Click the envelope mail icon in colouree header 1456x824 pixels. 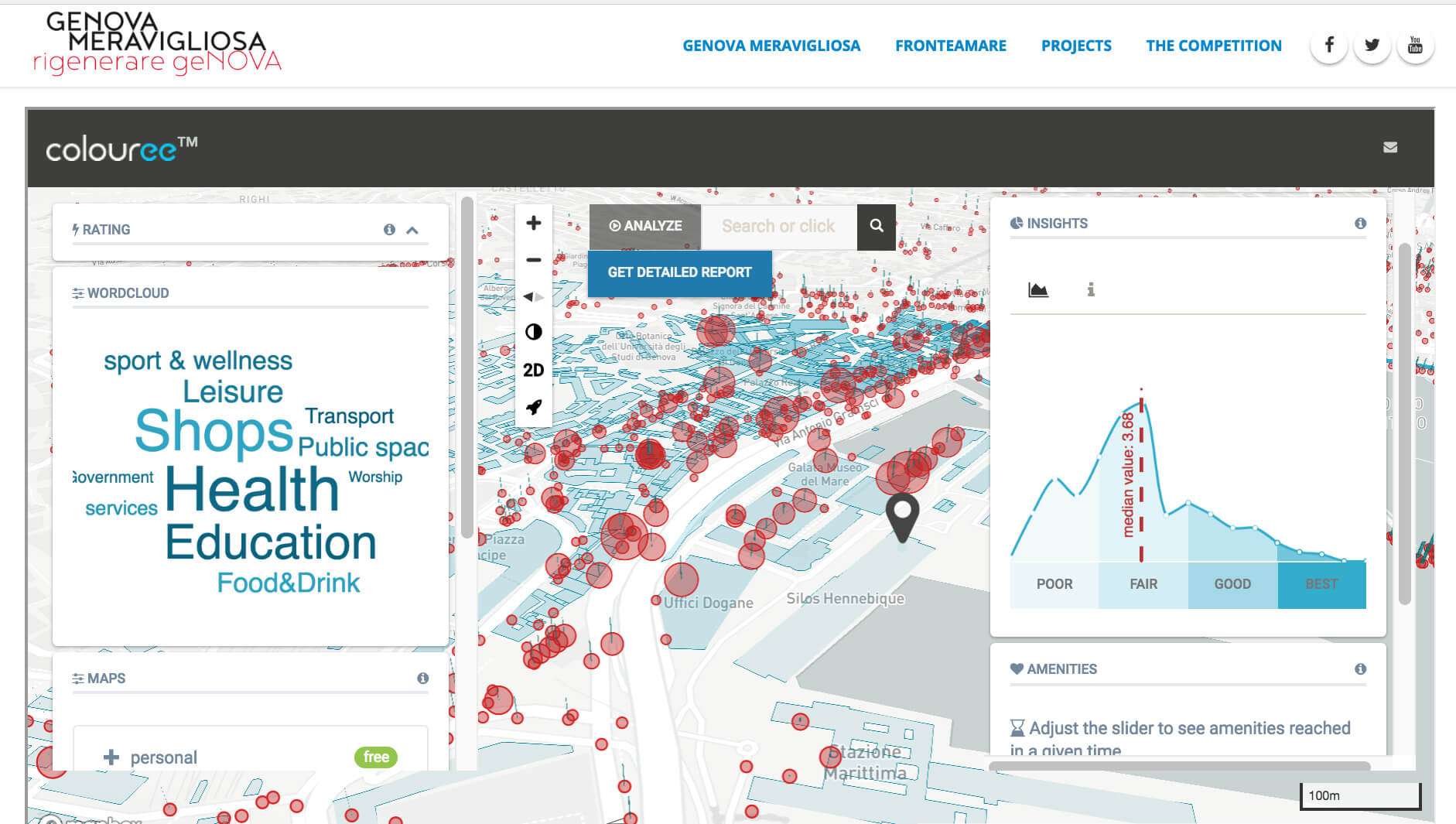tap(1390, 147)
